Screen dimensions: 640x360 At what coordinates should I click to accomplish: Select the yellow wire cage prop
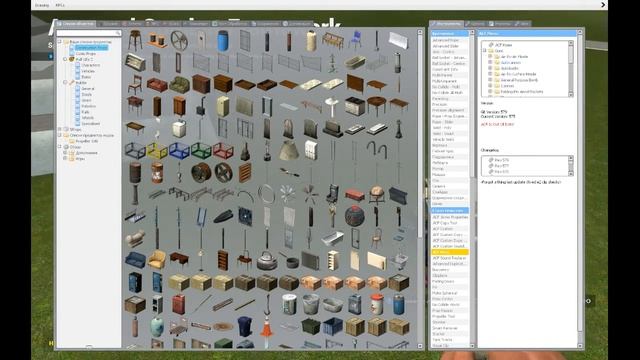coord(157,151)
